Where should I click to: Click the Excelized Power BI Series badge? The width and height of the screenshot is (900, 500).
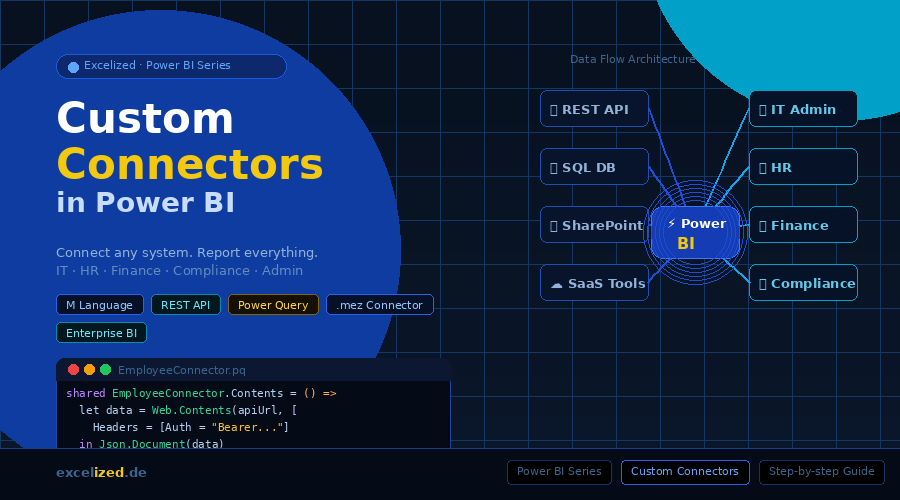171,66
